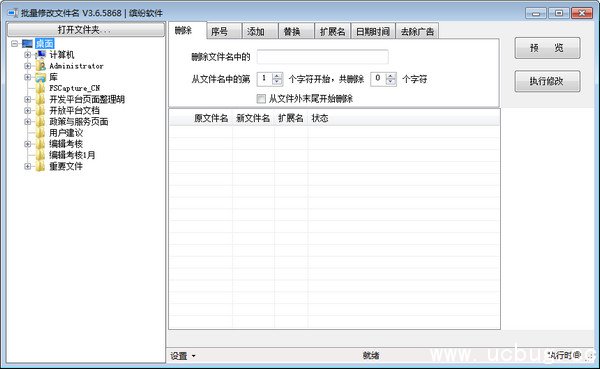600x369 pixels.
Task: Expand the 开放平台文档 folder node
Action: point(28,111)
